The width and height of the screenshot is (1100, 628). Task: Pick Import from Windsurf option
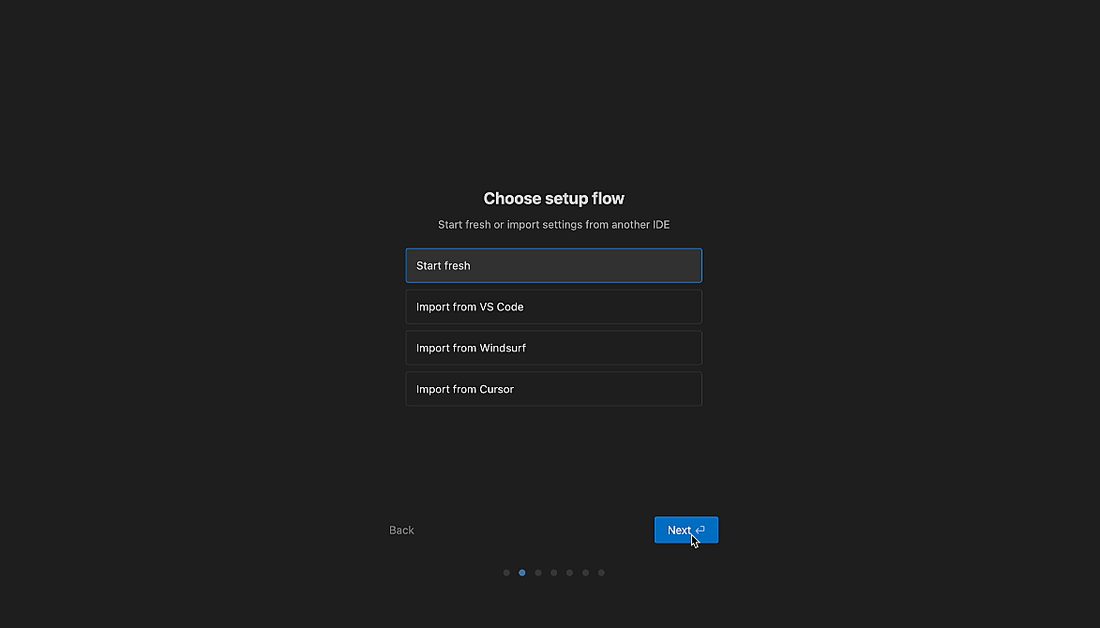(554, 348)
